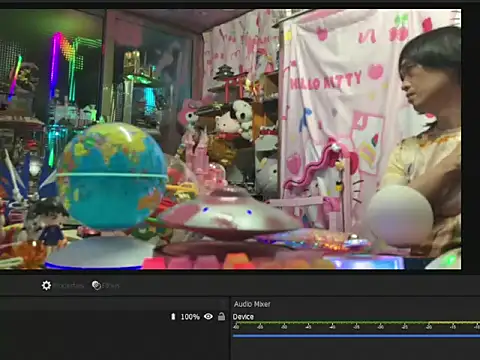Click the Audio Mixer panel title
Image resolution: width=480 pixels, height=360 pixels.
coord(252,304)
